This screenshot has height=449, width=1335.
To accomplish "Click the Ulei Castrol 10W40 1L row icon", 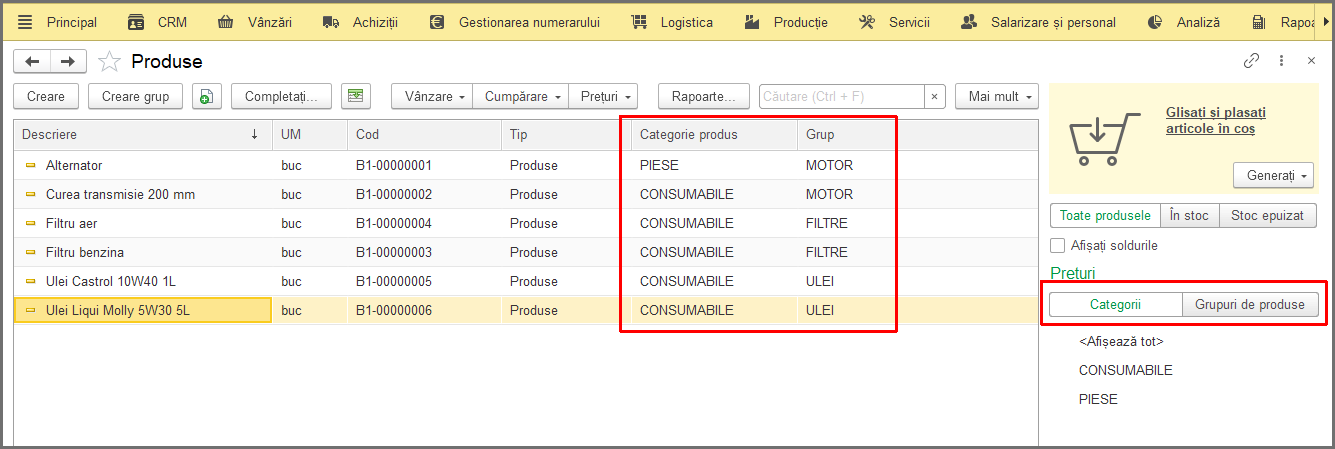I will coord(30,282).
